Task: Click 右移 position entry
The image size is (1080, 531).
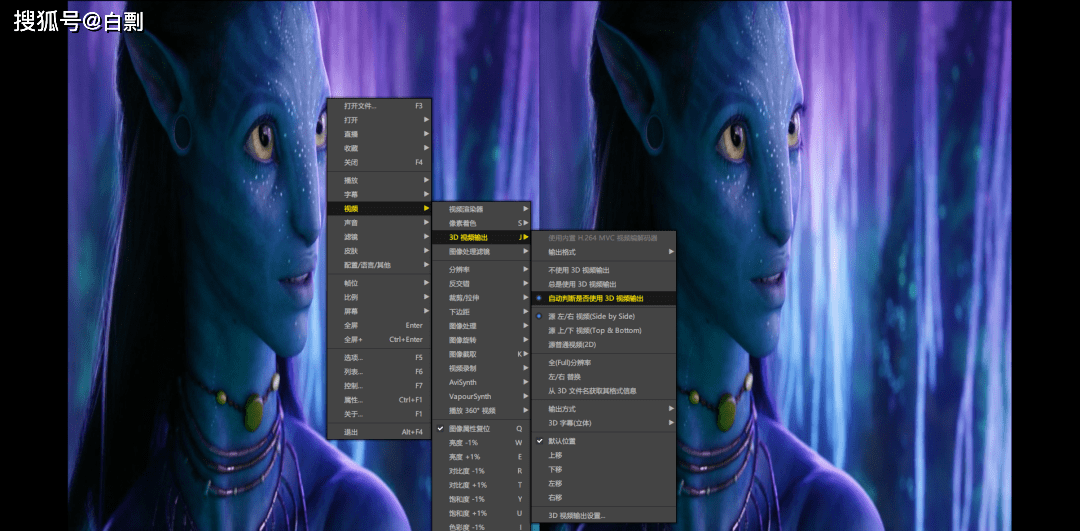Action: tap(603, 497)
